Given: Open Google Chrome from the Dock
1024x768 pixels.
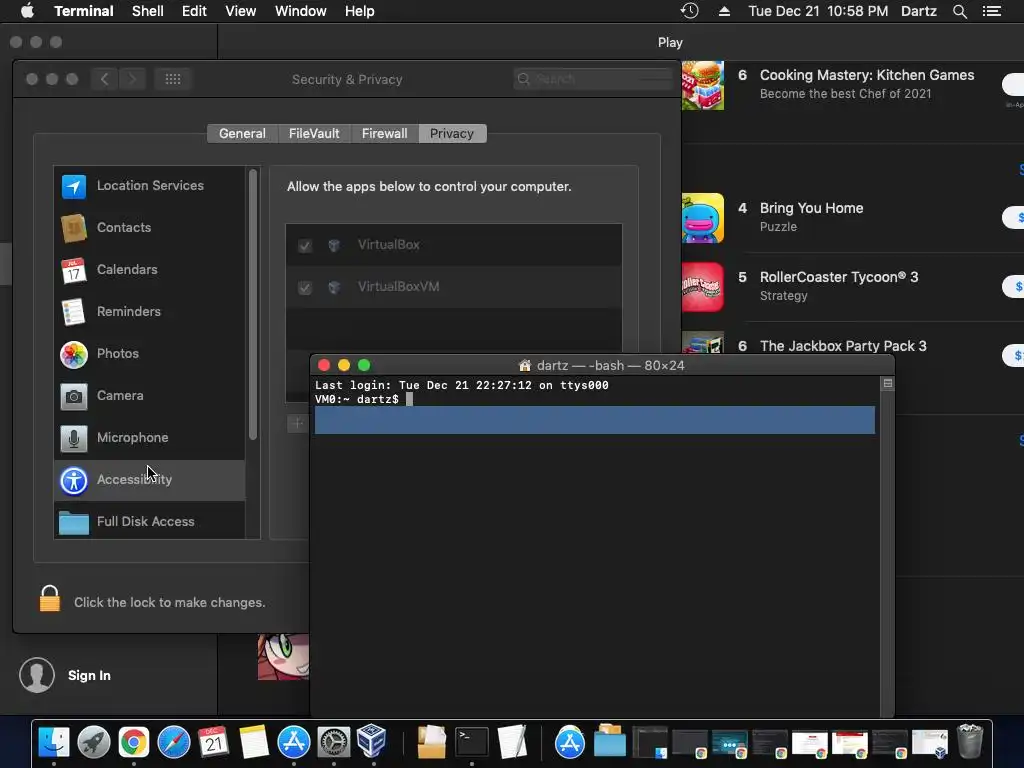Looking at the screenshot, I should (134, 743).
